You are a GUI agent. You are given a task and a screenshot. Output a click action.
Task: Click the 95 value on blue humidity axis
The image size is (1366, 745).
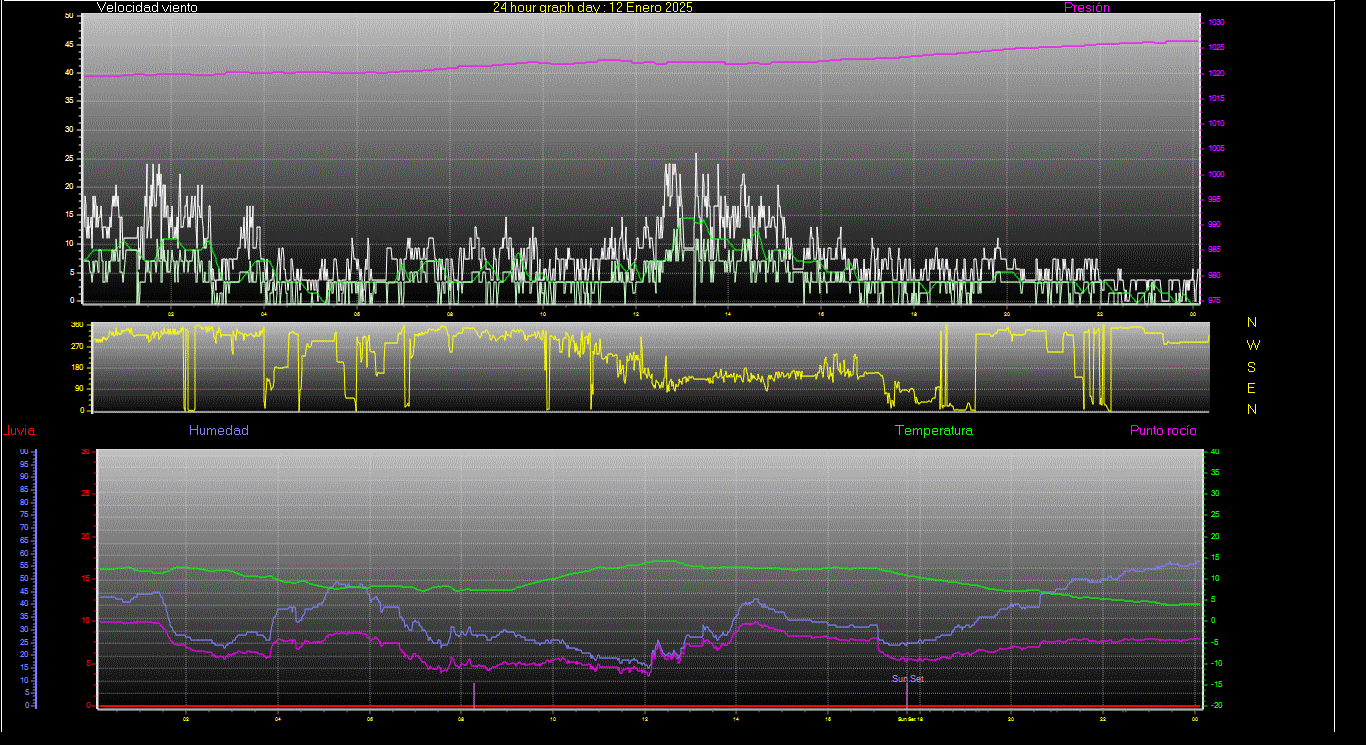23,464
